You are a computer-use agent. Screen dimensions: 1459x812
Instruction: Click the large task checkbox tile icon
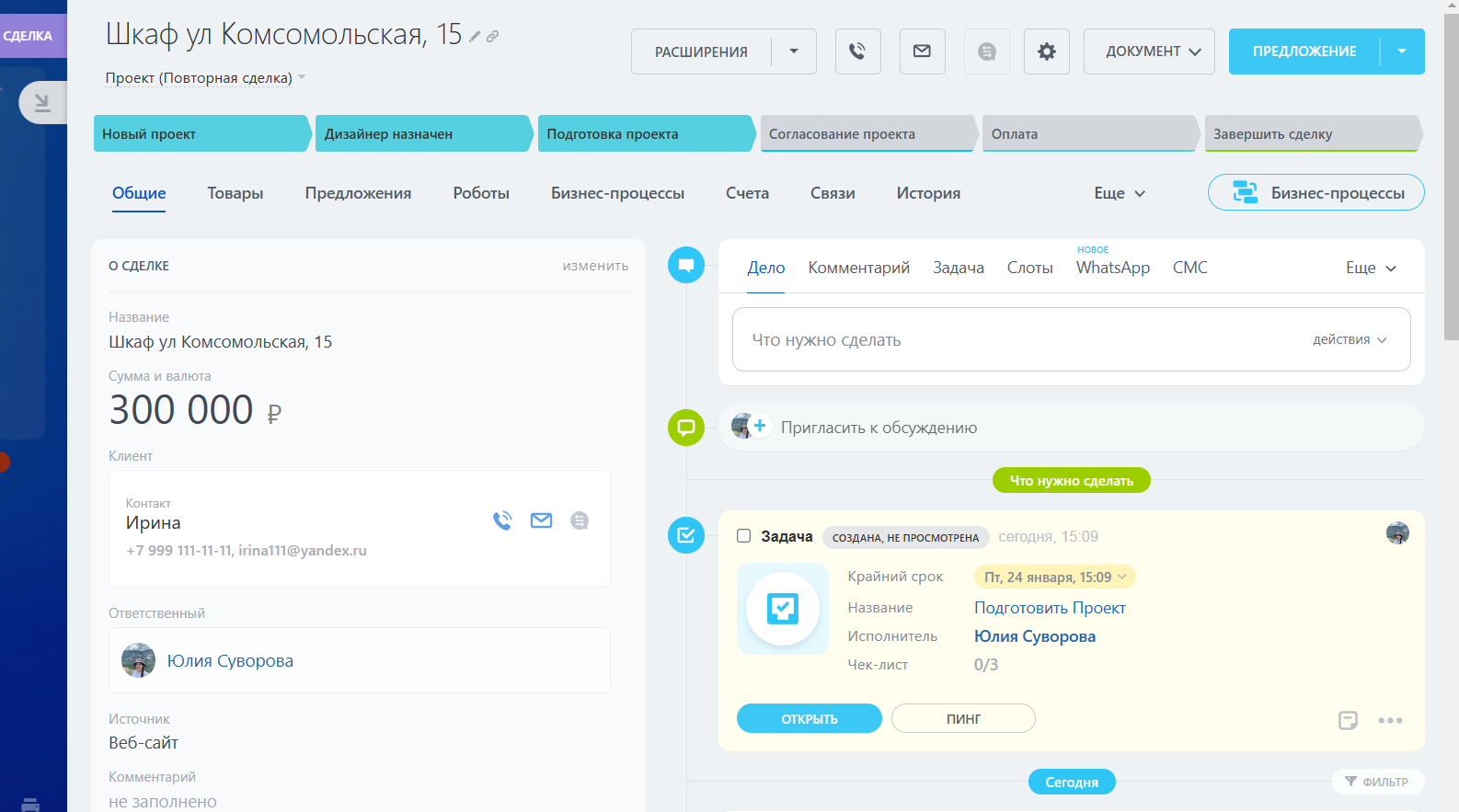[783, 609]
